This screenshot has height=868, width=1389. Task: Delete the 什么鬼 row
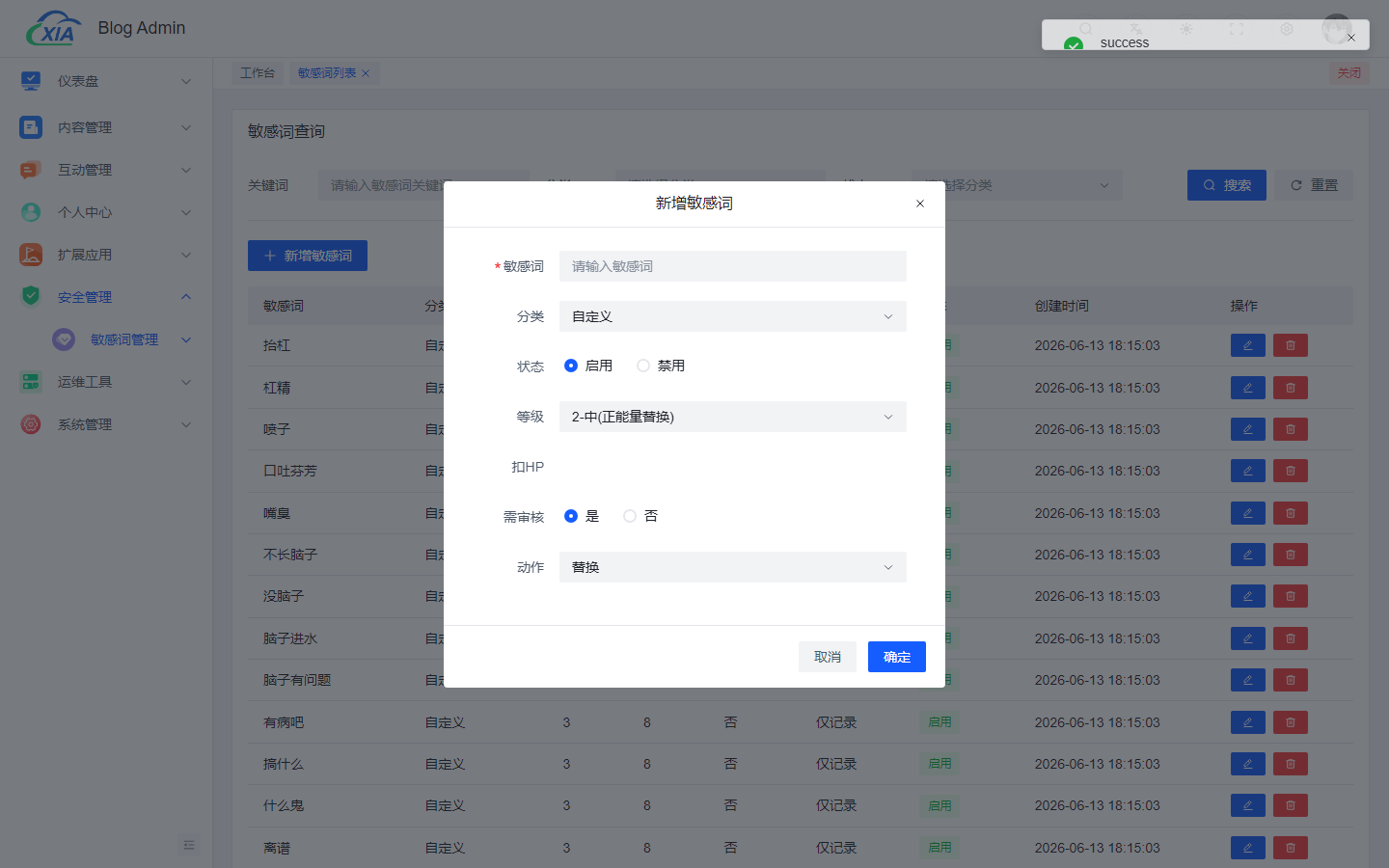(x=1290, y=805)
